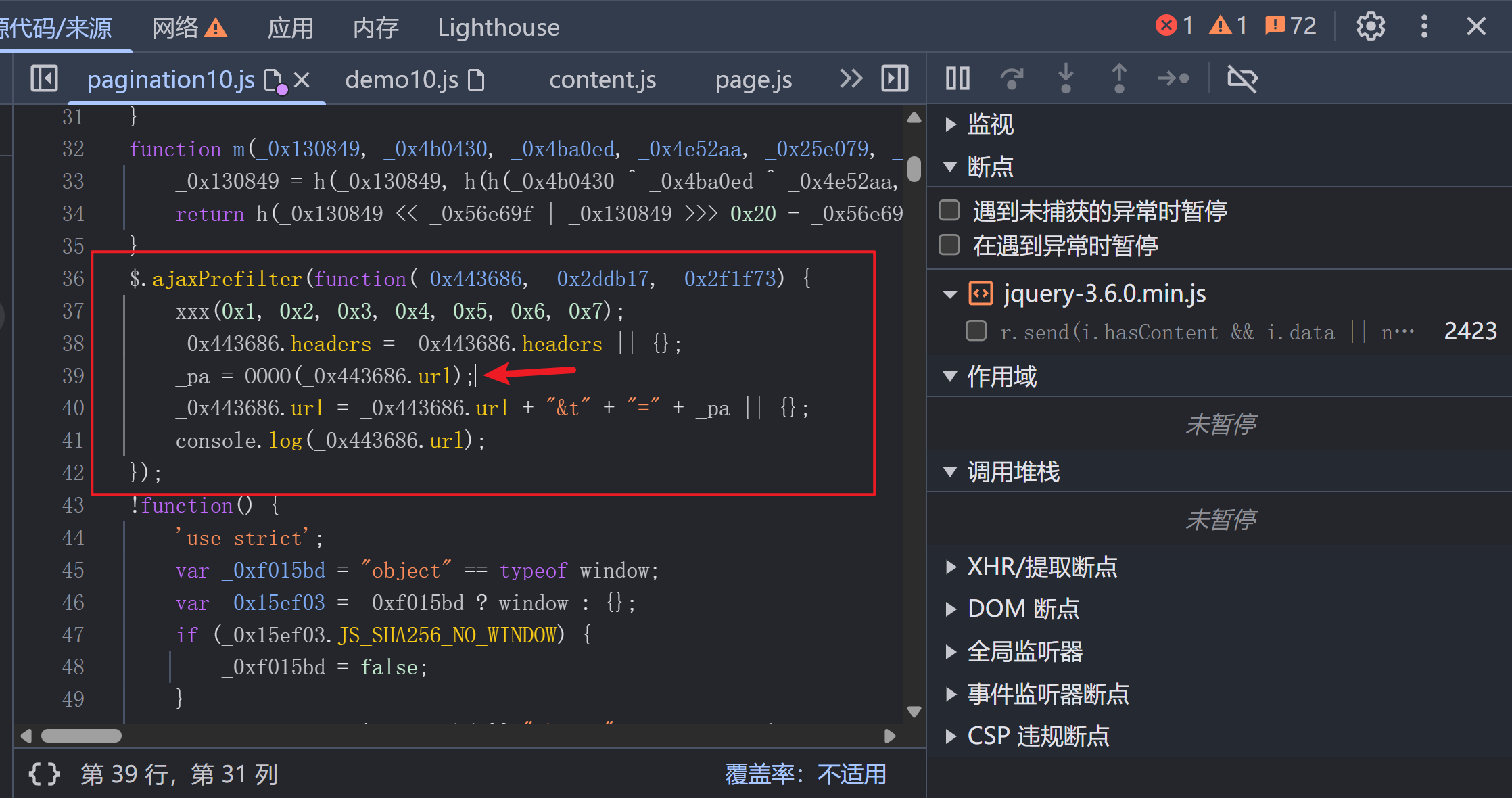This screenshot has height=798, width=1512.
Task: Enable pause on uncaught exceptions checkbox
Action: [x=949, y=210]
